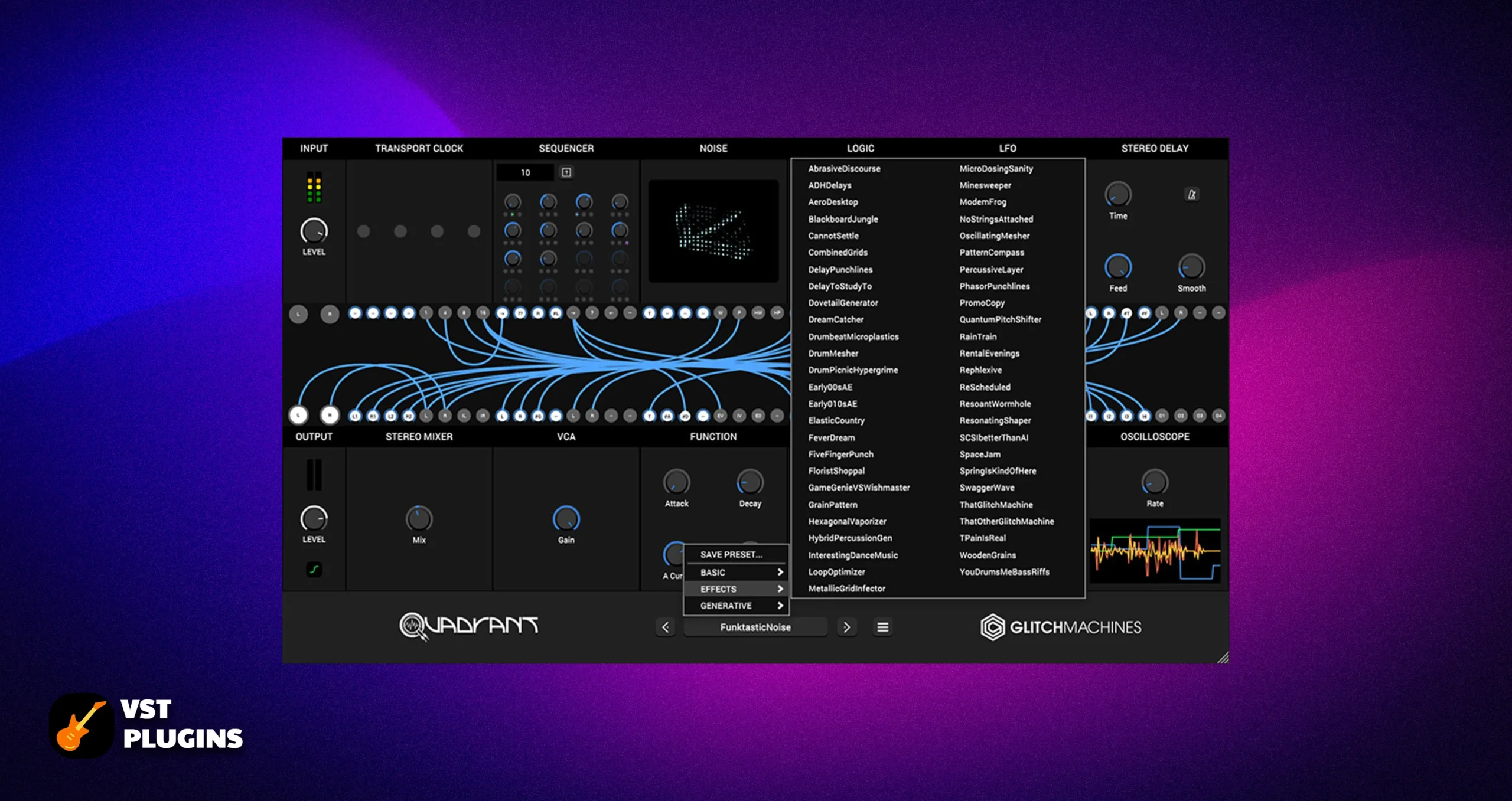Click the Oscilloscope Rate knob
Viewport: 1512px width, 801px height.
pos(1155,482)
